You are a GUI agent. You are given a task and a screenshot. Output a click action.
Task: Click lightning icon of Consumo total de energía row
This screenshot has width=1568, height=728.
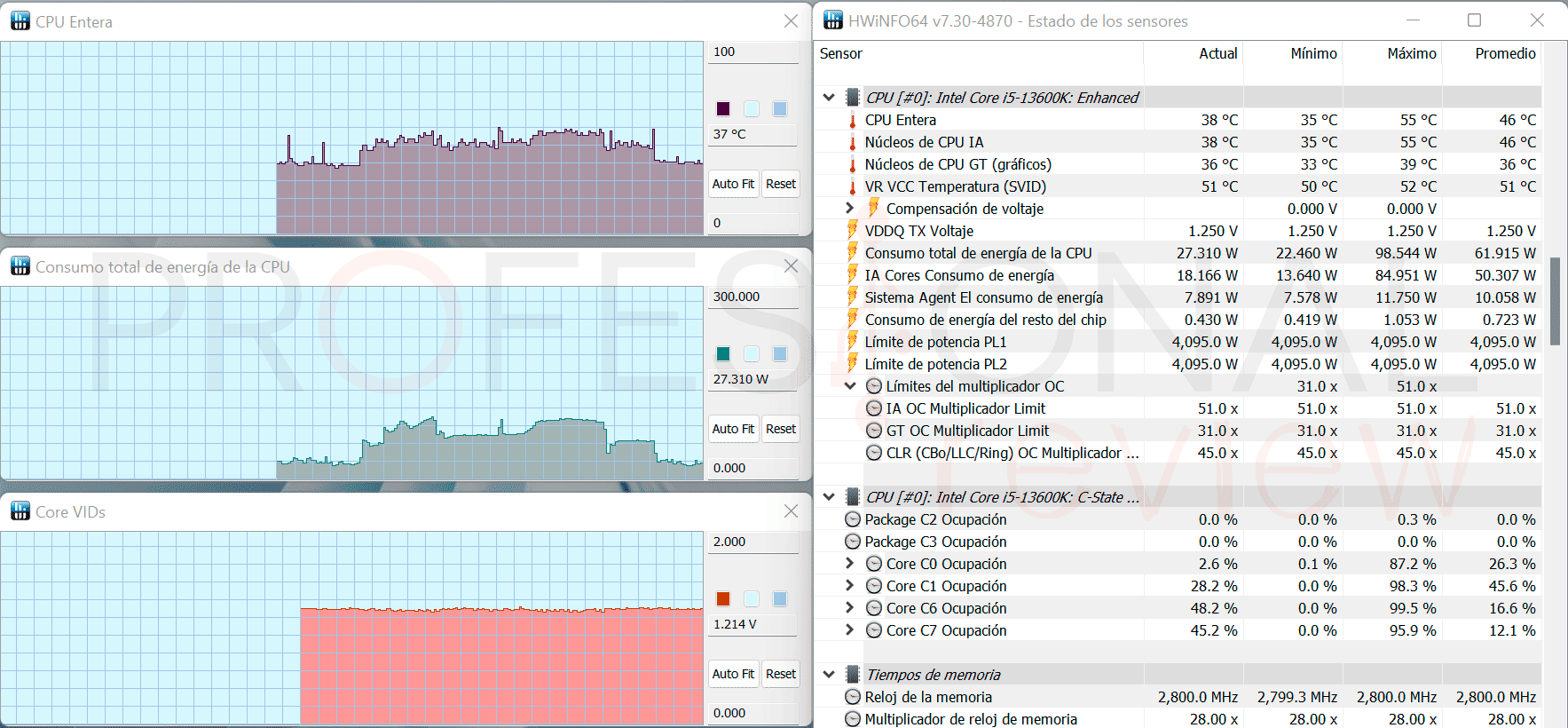coord(853,252)
